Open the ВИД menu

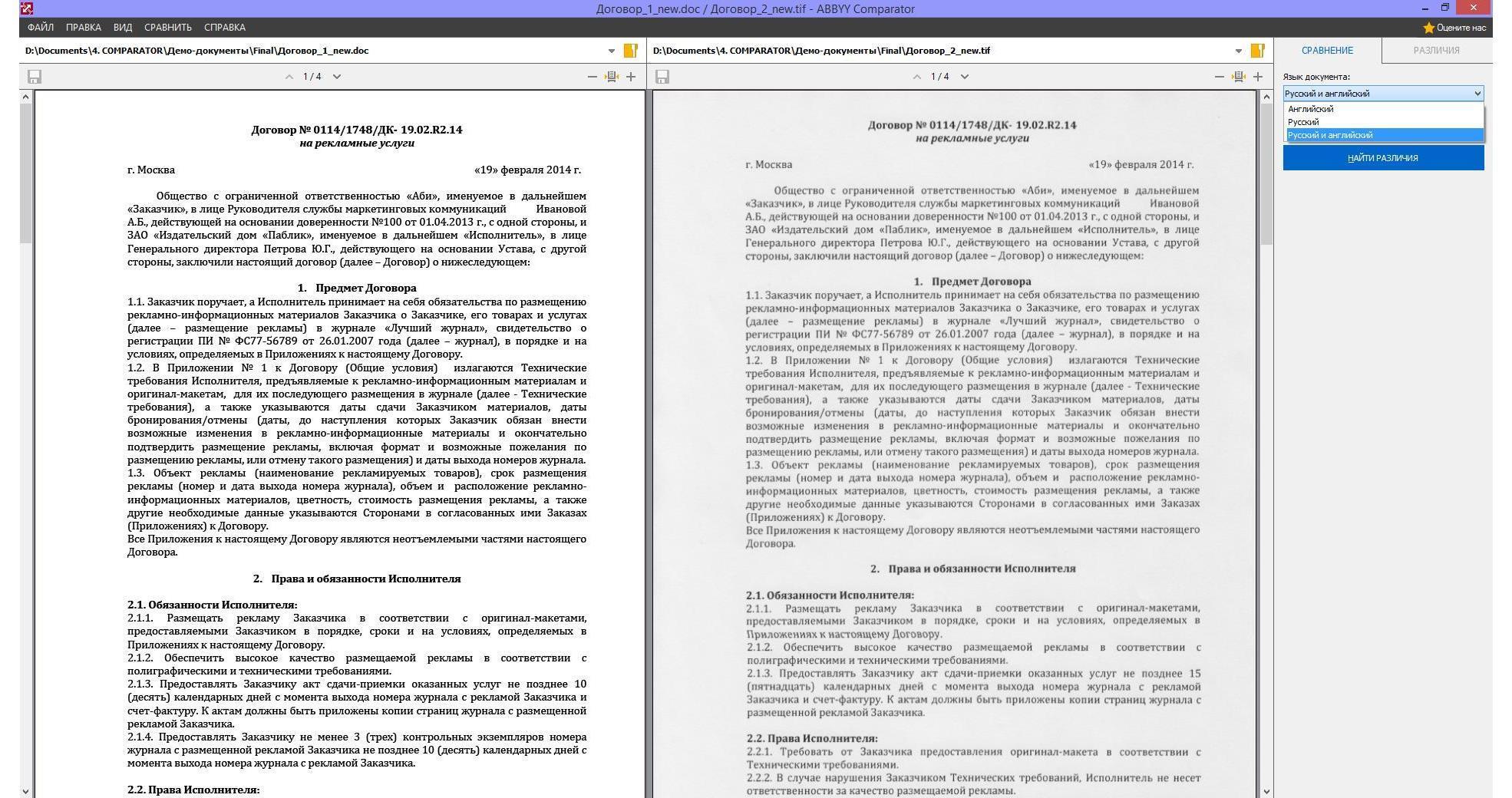point(123,28)
